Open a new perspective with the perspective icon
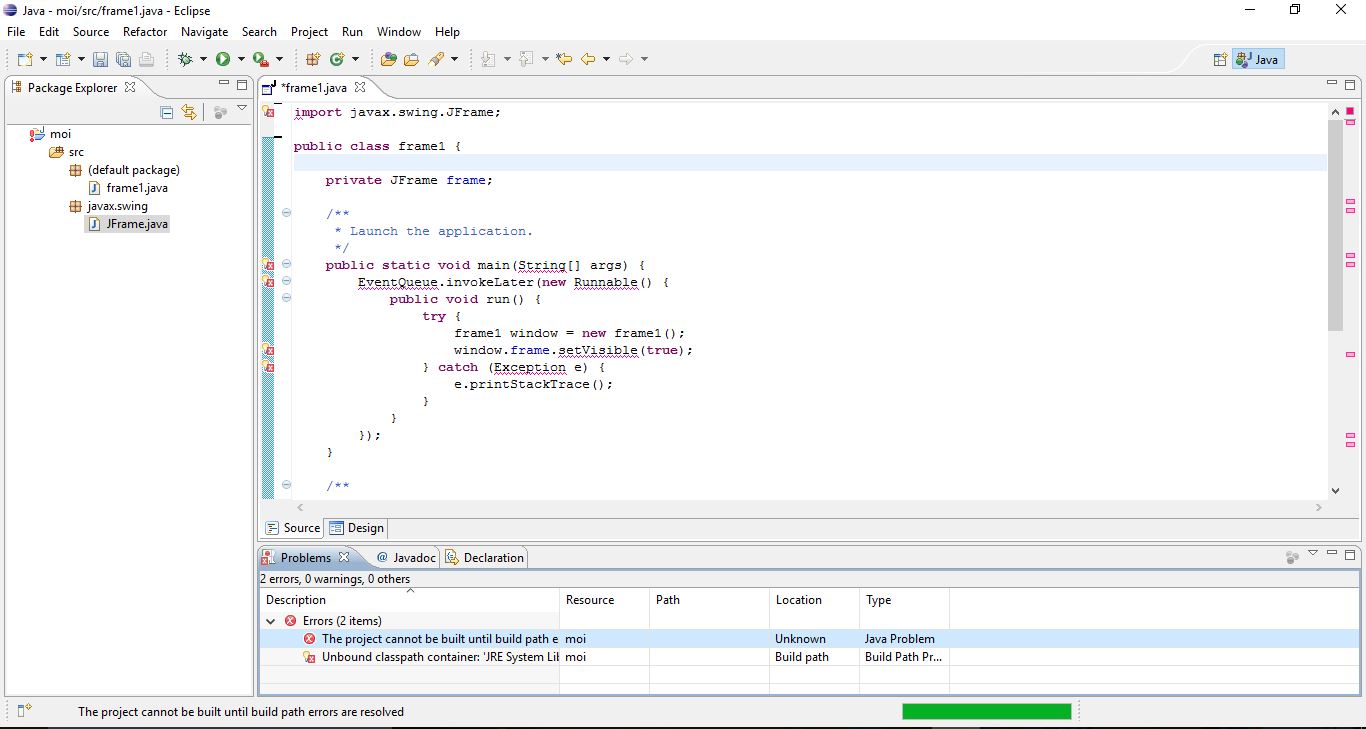The image size is (1366, 729). [x=1219, y=58]
